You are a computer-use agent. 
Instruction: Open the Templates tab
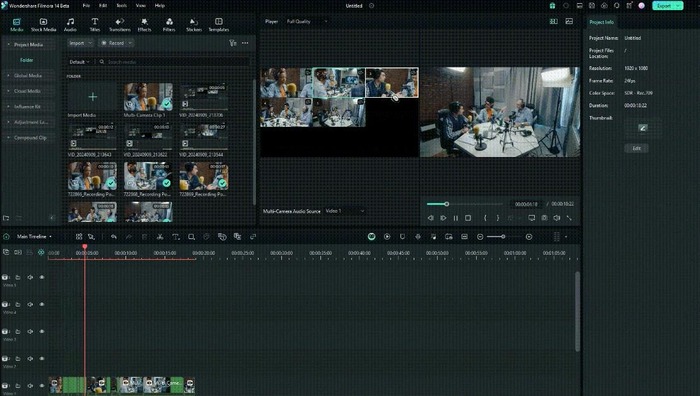[x=219, y=25]
